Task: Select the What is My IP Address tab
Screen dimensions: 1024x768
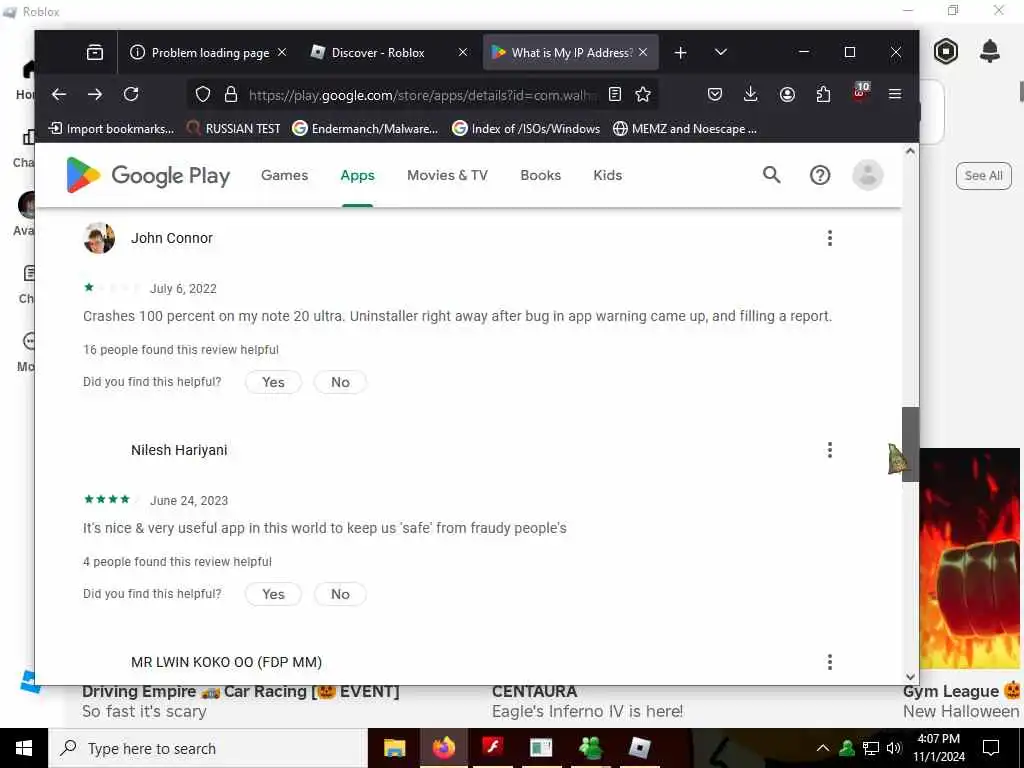Action: tap(571, 52)
